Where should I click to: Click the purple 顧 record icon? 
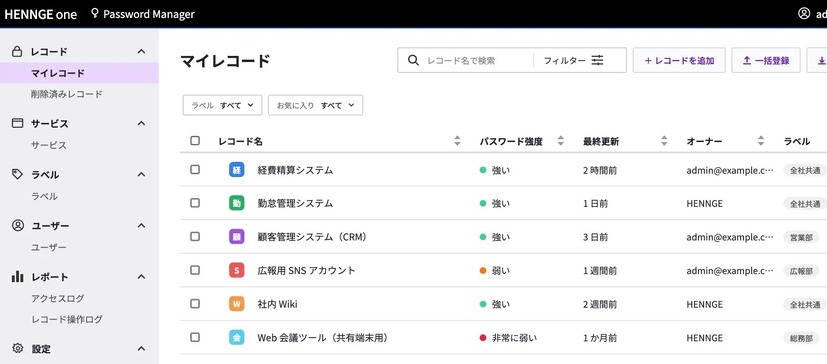[x=237, y=237]
